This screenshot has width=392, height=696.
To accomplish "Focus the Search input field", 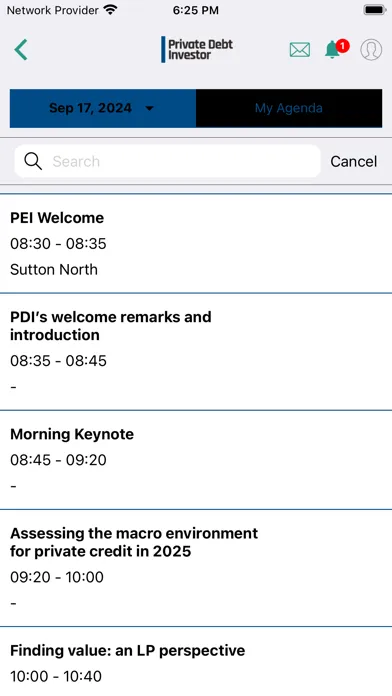I will pyautogui.click(x=167, y=161).
